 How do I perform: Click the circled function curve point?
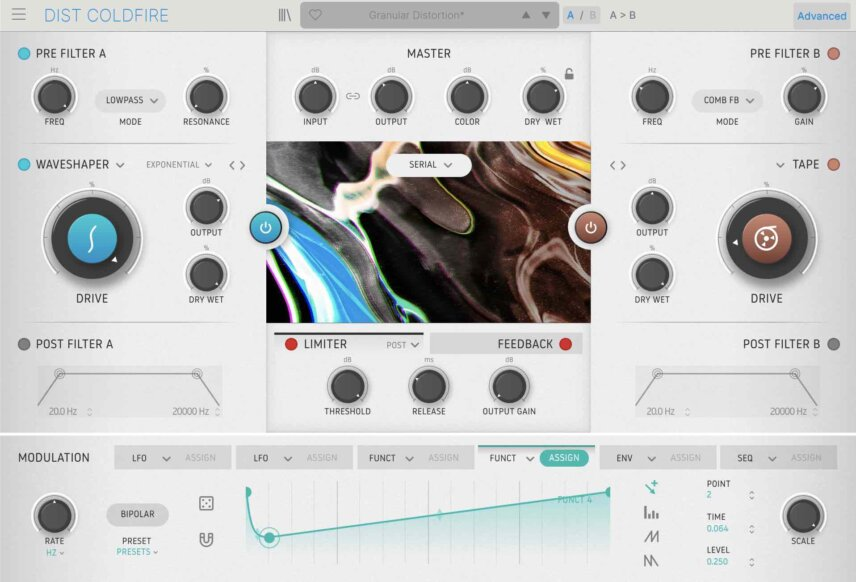[269, 538]
